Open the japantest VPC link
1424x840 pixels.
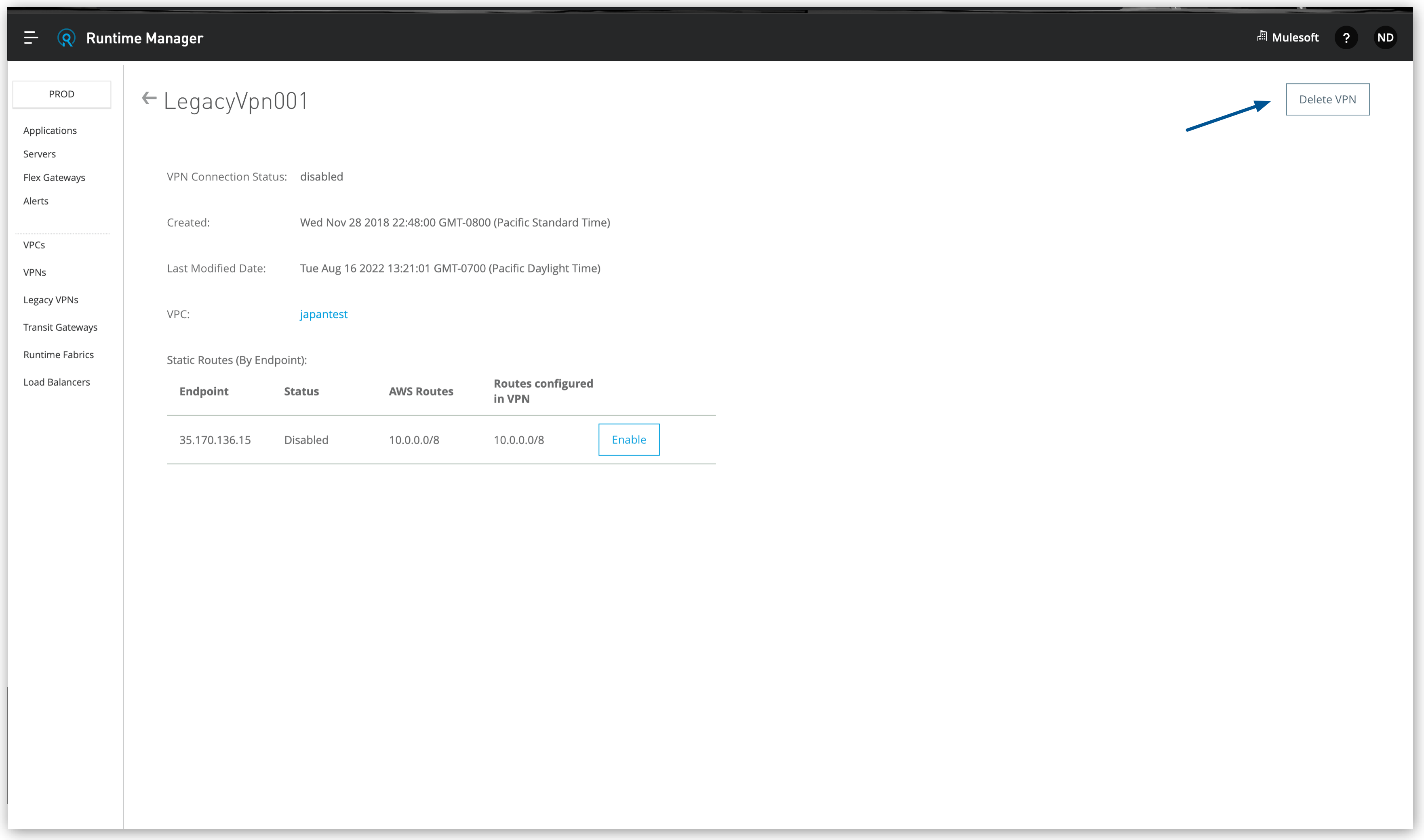(323, 314)
